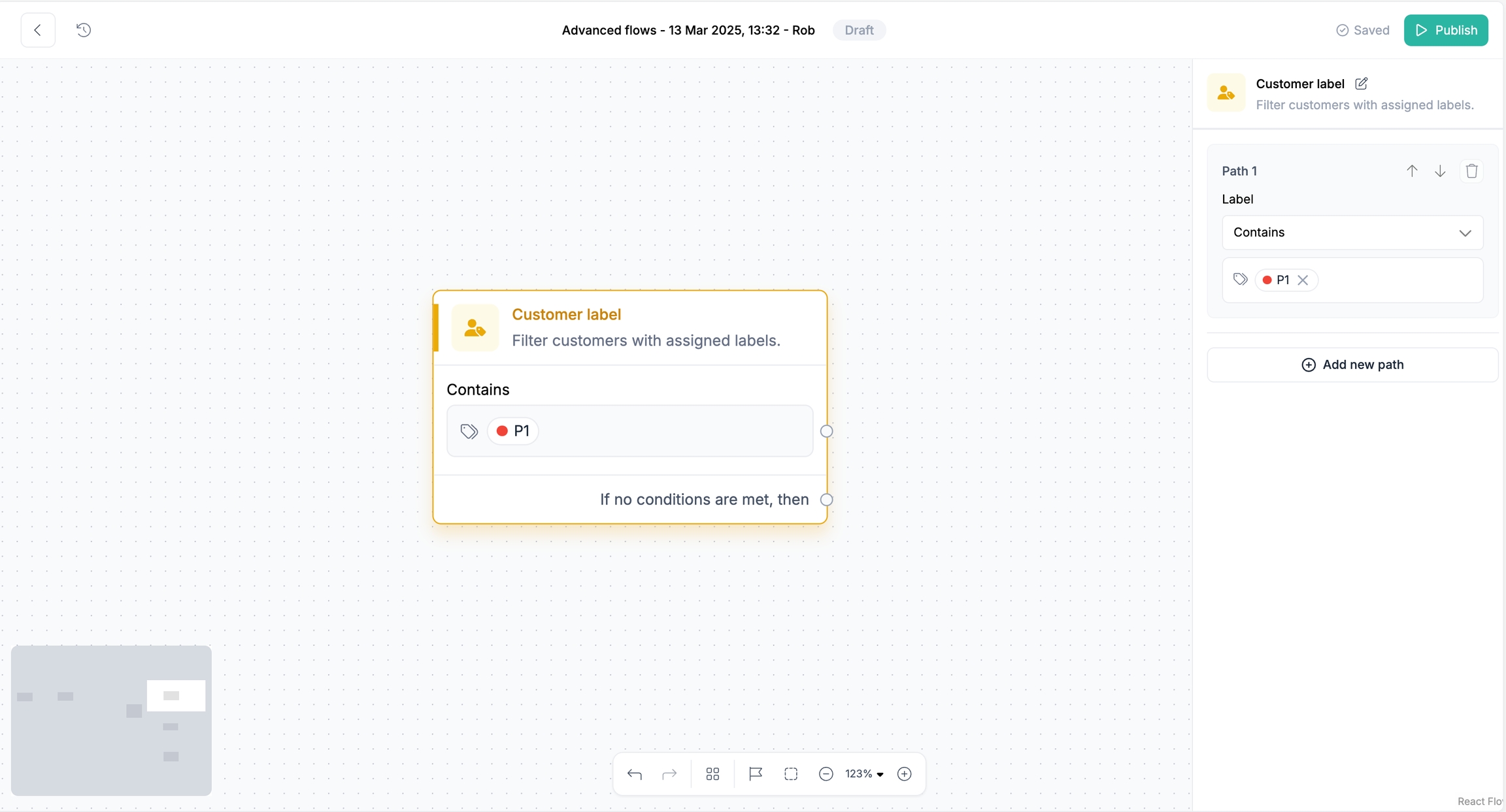Click the fit-to-view dashed square icon
Screen dimensions: 1506x812
[x=791, y=774]
